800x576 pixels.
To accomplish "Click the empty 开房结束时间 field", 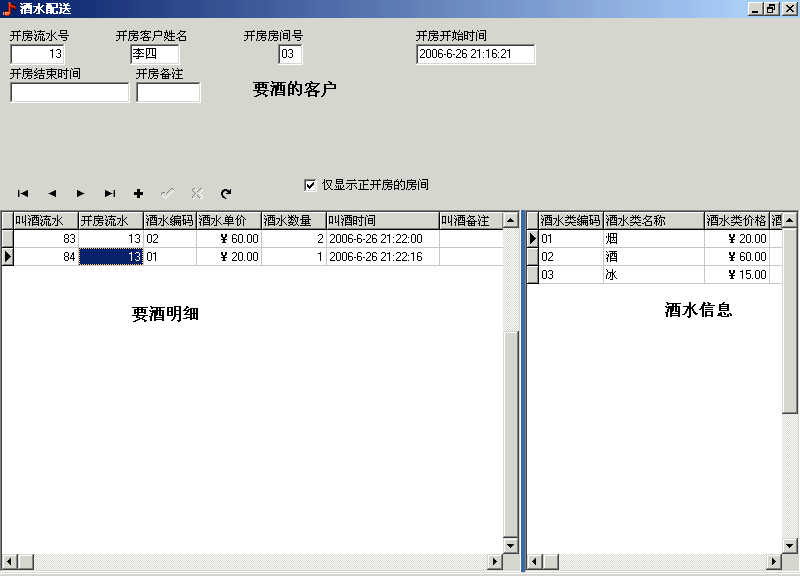I will 69,92.
